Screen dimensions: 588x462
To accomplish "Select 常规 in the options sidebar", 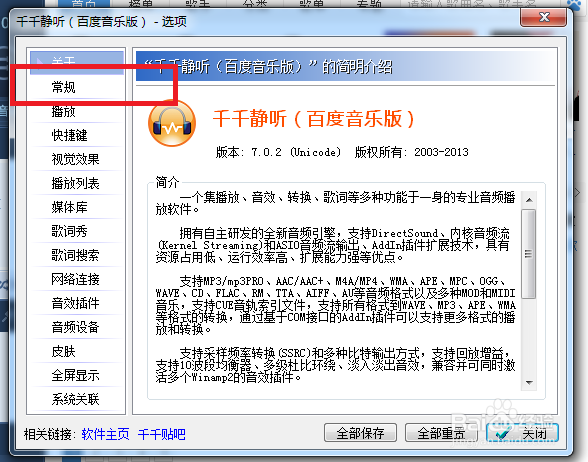I will click(77, 87).
